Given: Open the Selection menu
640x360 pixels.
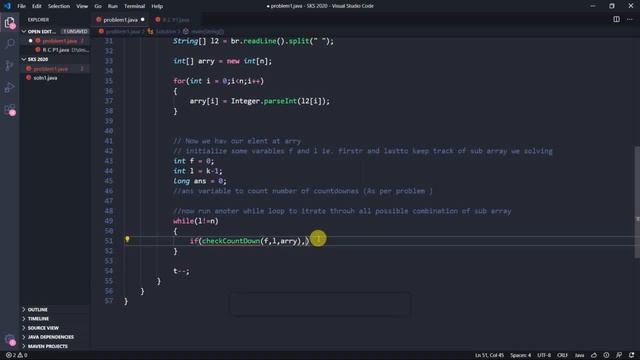Looking at the screenshot, I should tap(59, 6).
